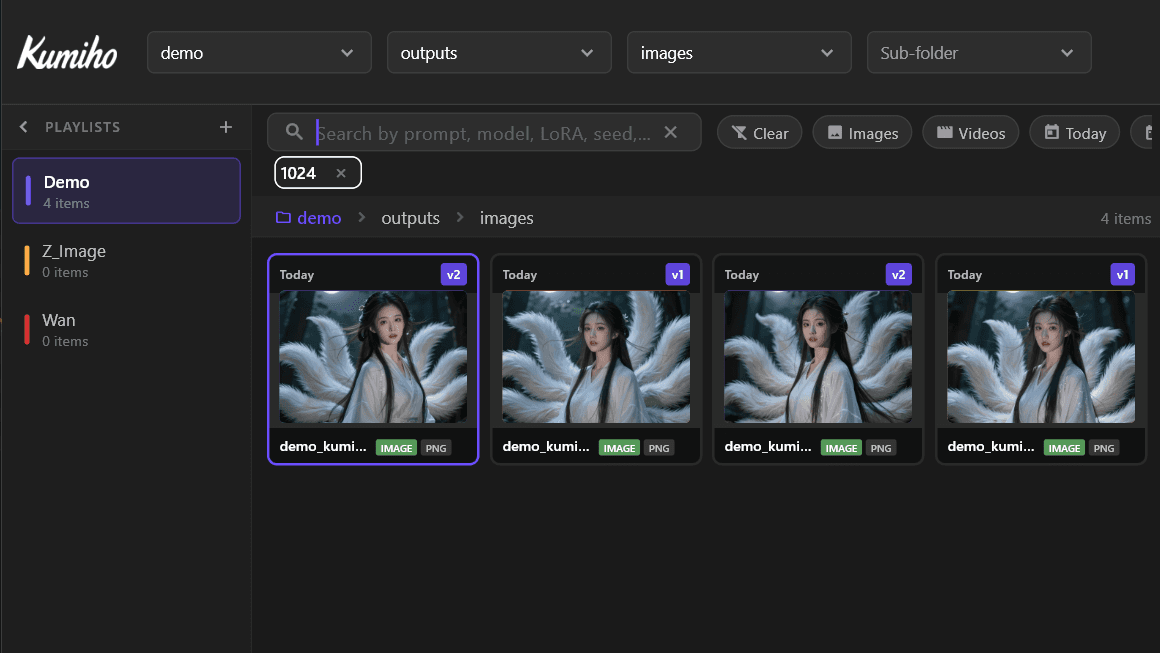Viewport: 1160px width, 653px height.
Task: Open the Sub-folder dropdown
Action: [x=978, y=52]
